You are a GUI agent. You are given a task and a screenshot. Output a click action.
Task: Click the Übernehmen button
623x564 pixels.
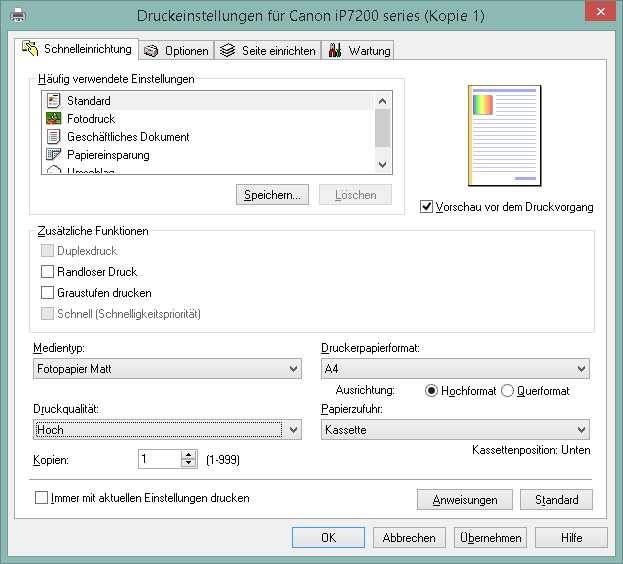491,538
